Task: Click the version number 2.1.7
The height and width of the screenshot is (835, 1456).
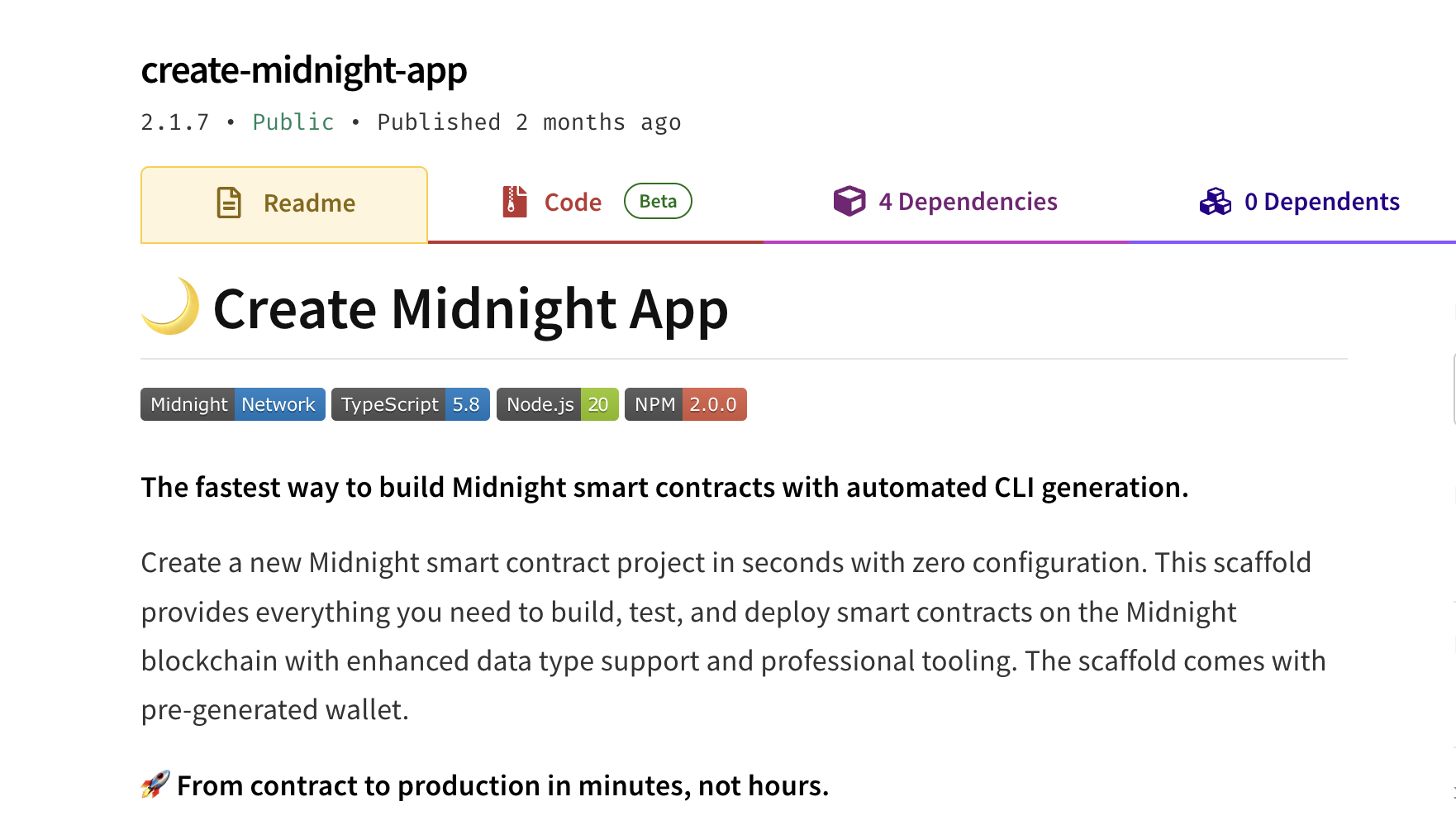Action: [x=174, y=122]
